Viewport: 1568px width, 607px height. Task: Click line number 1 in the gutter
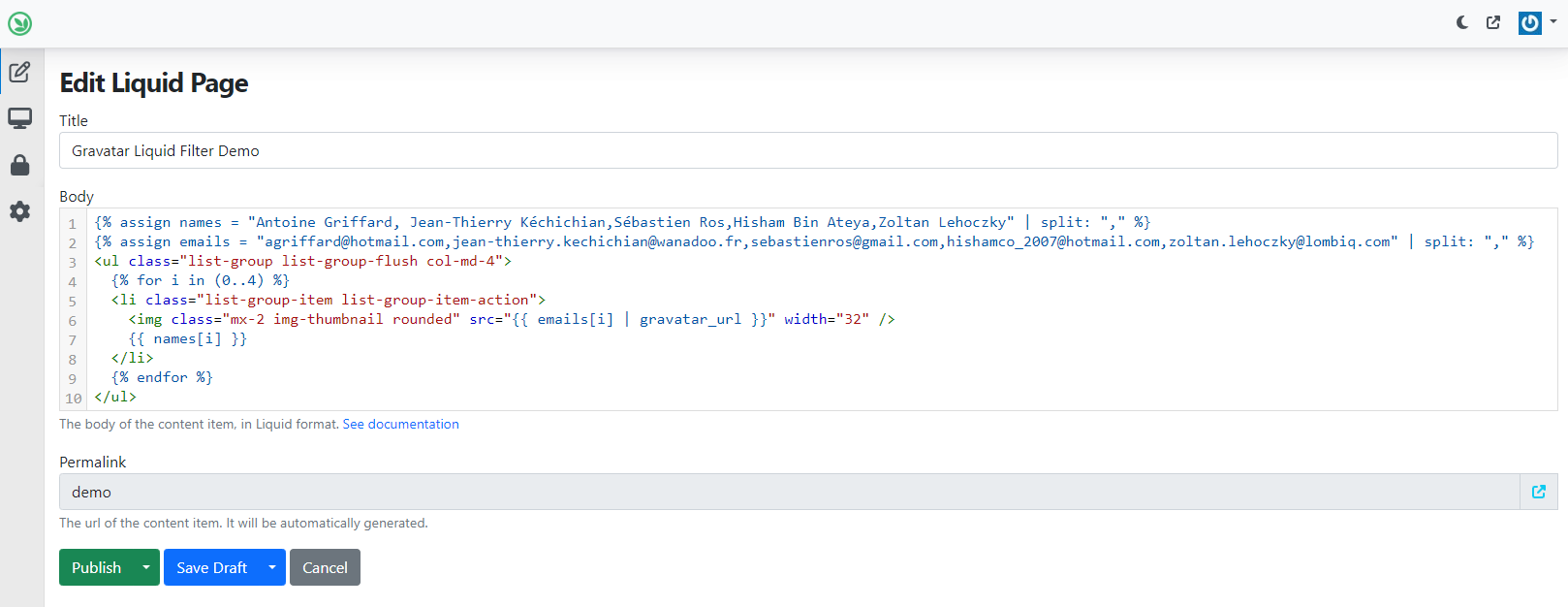pos(73,223)
